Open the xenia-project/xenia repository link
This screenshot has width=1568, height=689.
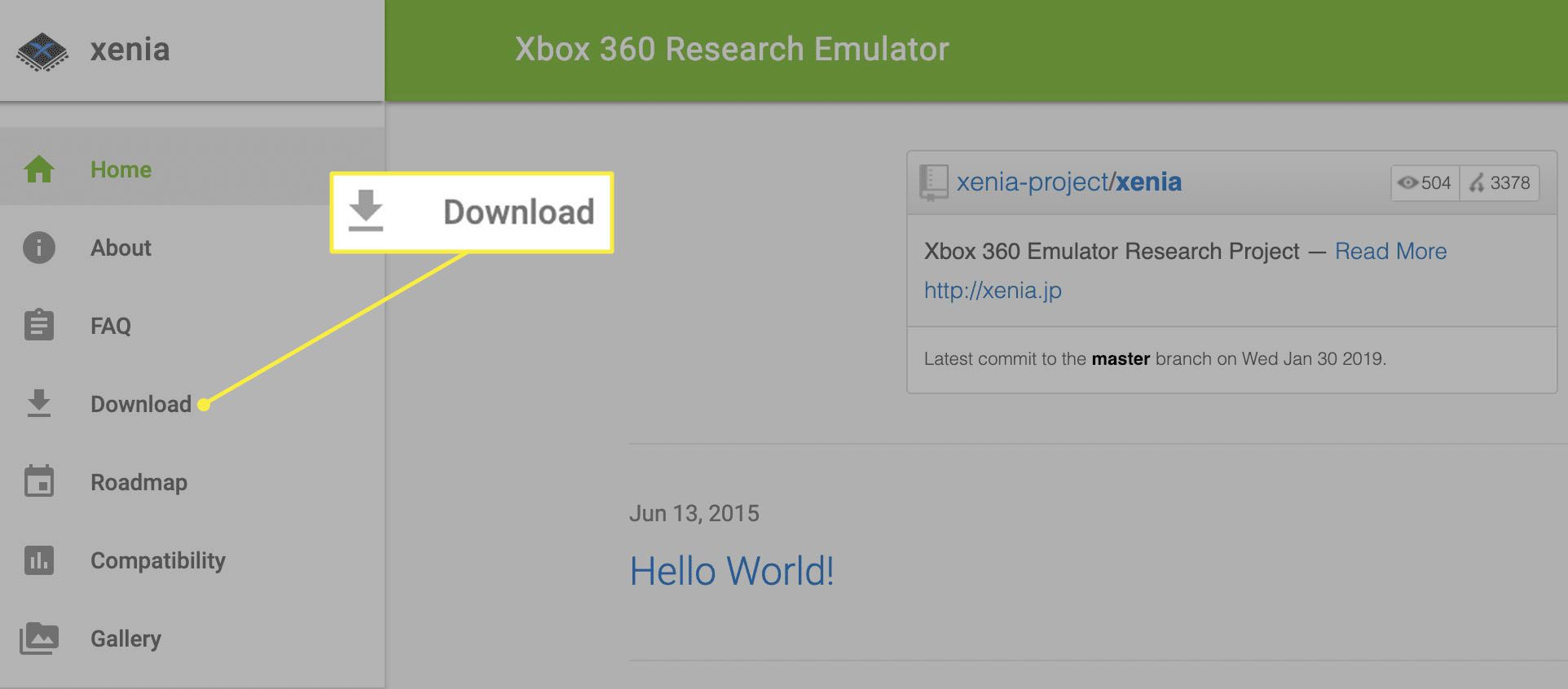[1068, 182]
